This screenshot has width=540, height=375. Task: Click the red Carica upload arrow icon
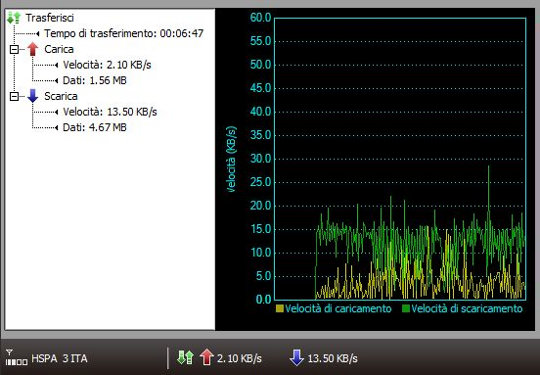[33, 49]
